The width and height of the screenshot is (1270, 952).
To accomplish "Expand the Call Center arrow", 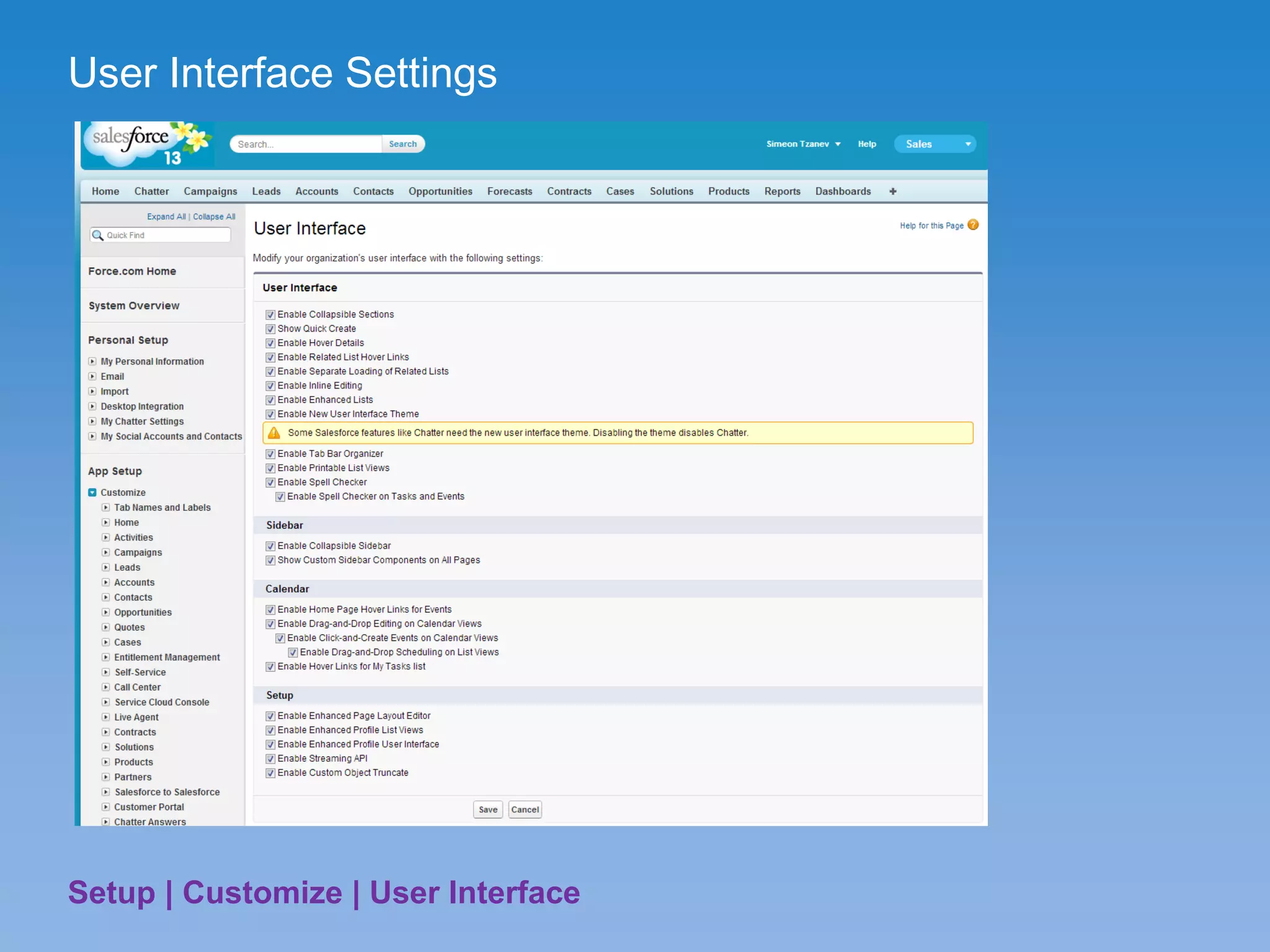I will (106, 687).
